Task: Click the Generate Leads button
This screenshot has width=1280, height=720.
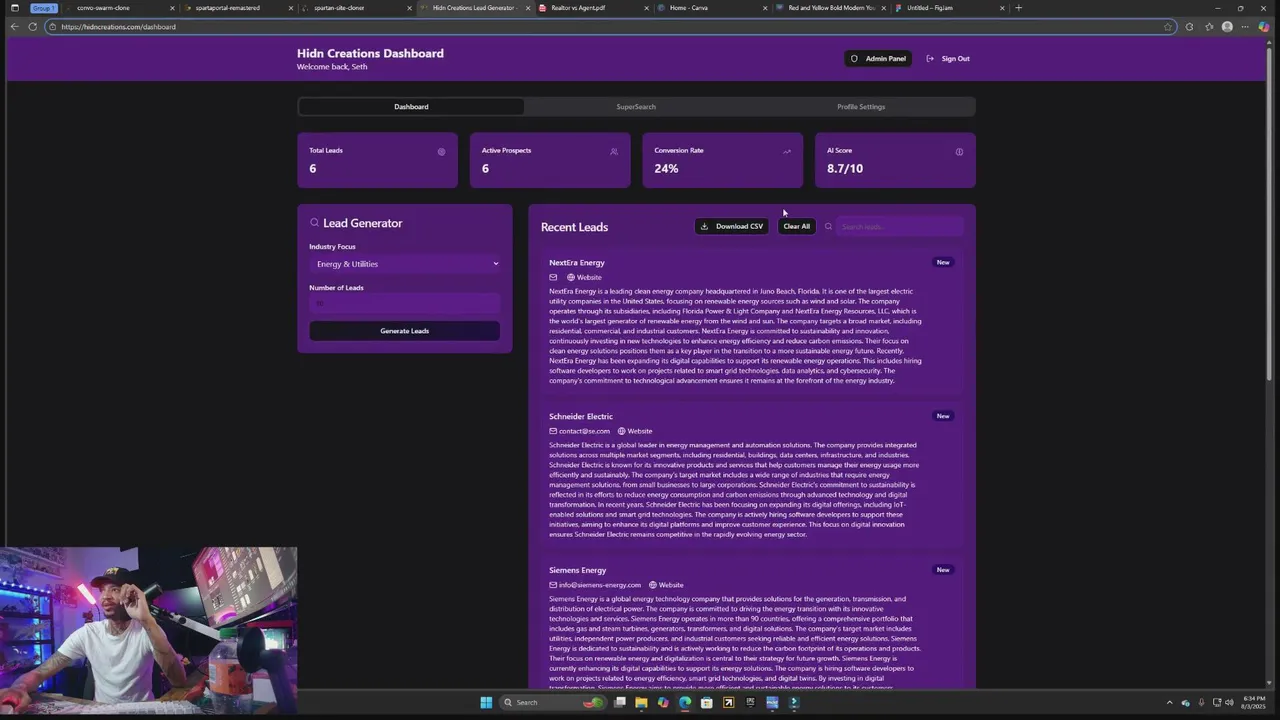Action: pos(404,331)
